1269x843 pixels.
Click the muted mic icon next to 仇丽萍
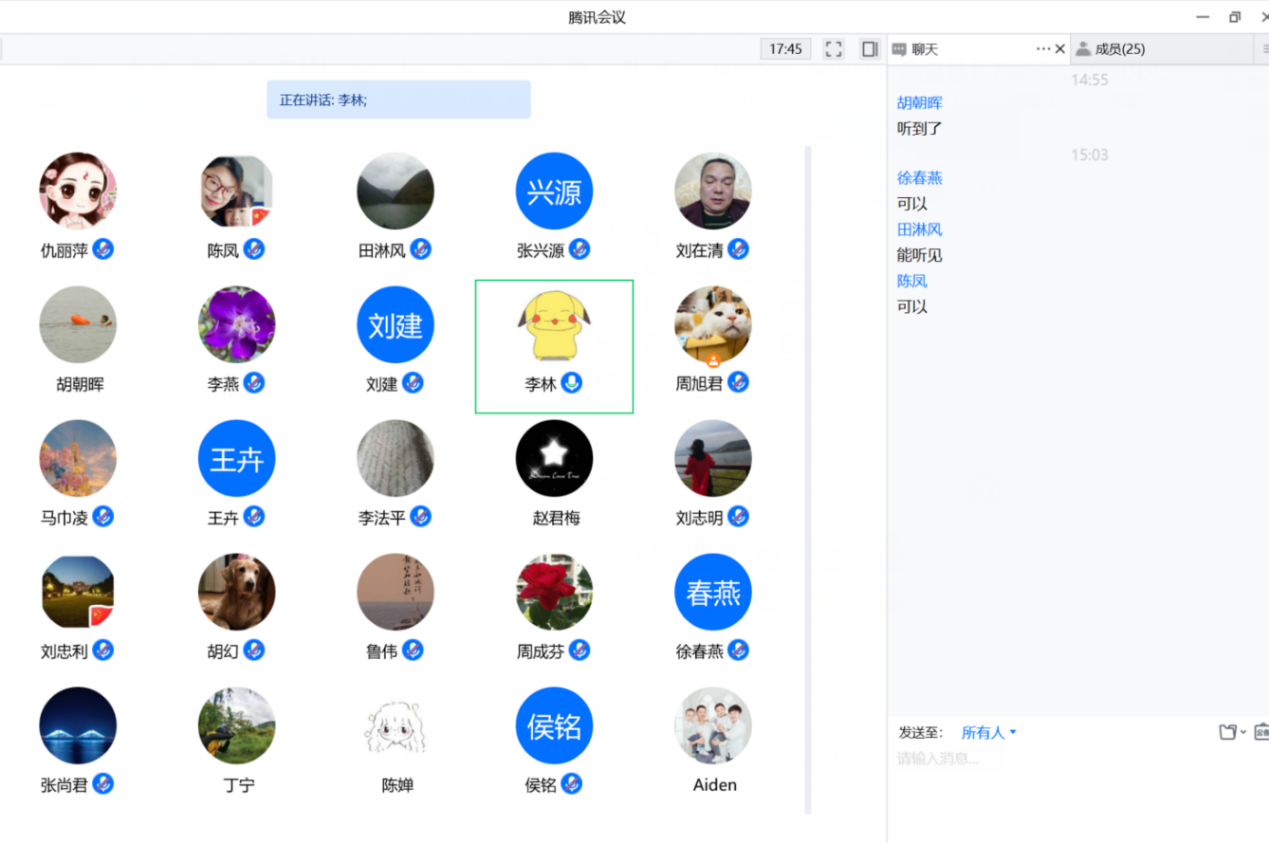[103, 249]
